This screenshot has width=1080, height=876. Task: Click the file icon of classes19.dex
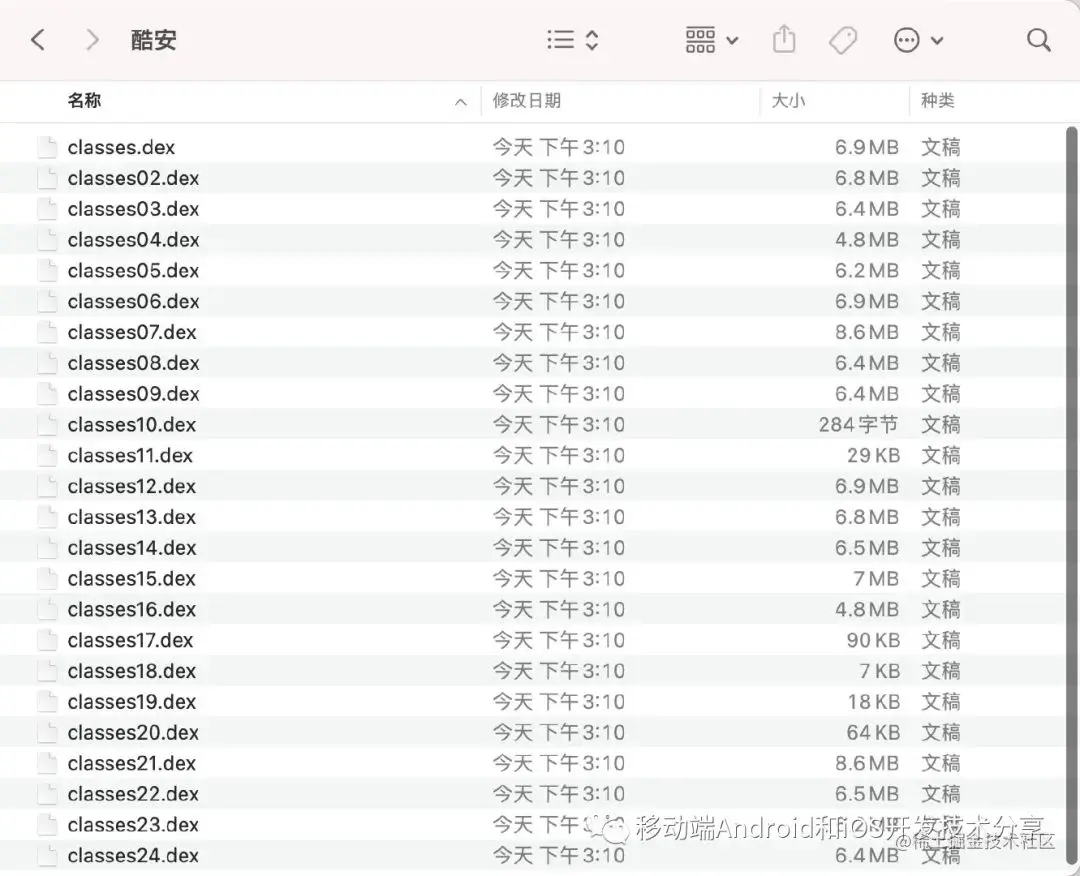pos(48,702)
